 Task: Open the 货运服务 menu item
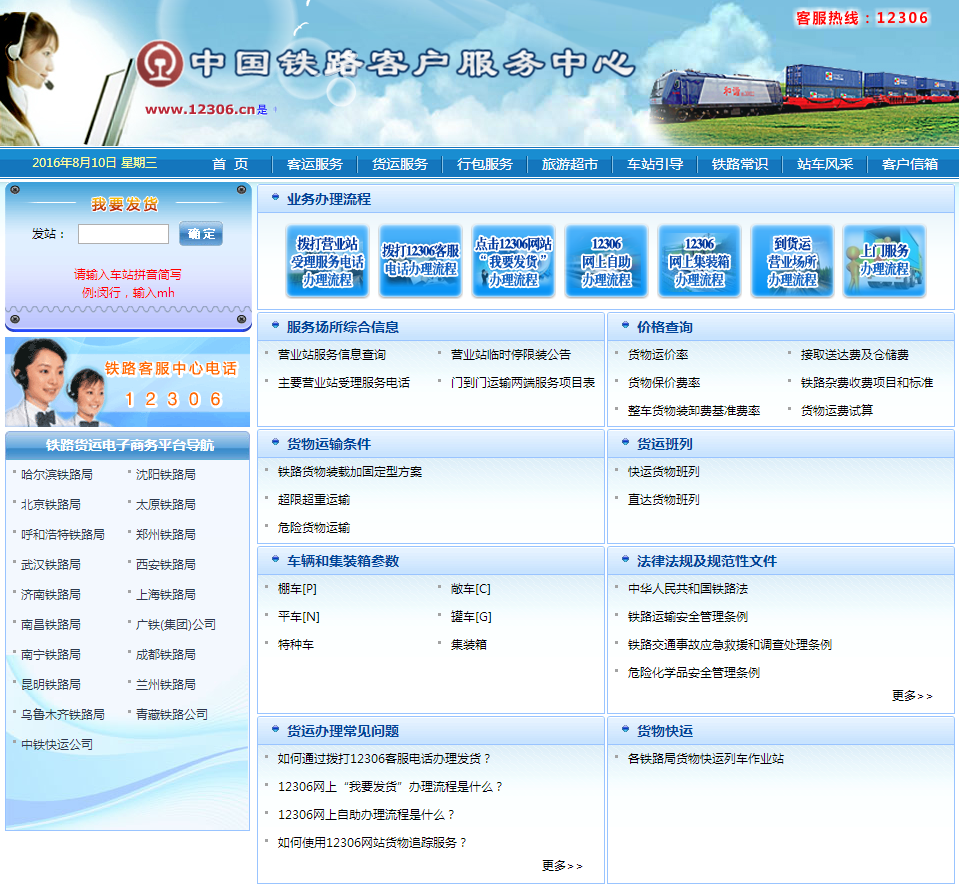pos(399,164)
